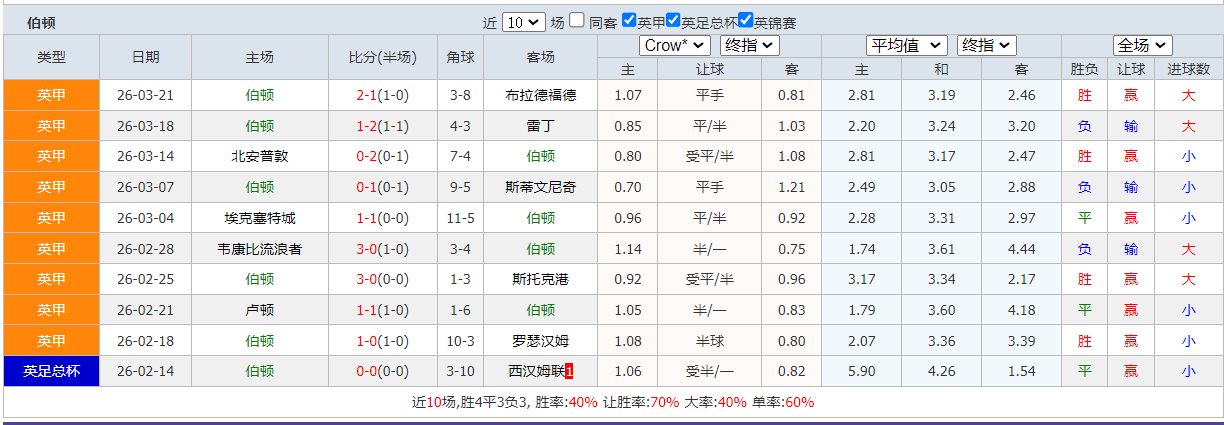Click the score 0-0(0-0) vs 西汉姆联
The width and height of the screenshot is (1224, 425).
pyautogui.click(x=384, y=371)
